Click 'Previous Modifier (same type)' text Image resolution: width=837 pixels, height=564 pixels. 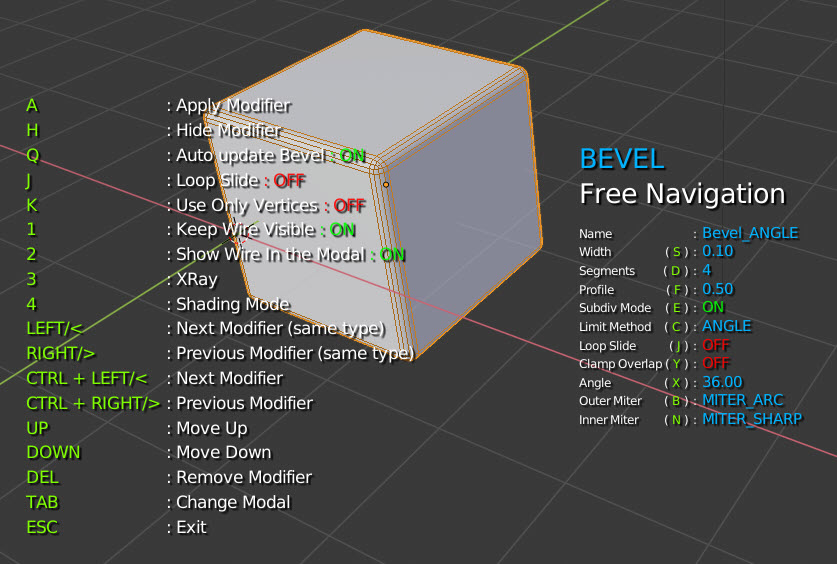(x=295, y=353)
